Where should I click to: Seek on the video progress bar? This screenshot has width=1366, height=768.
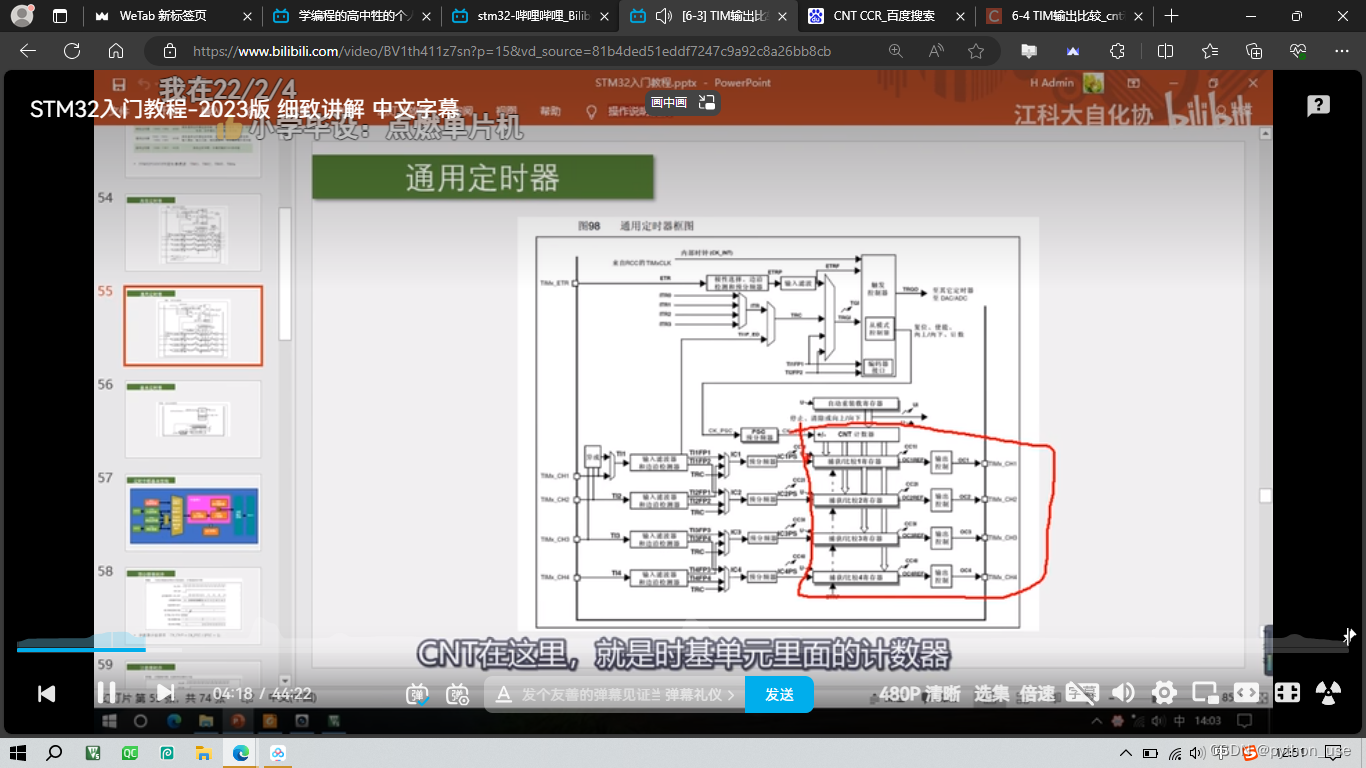683,649
